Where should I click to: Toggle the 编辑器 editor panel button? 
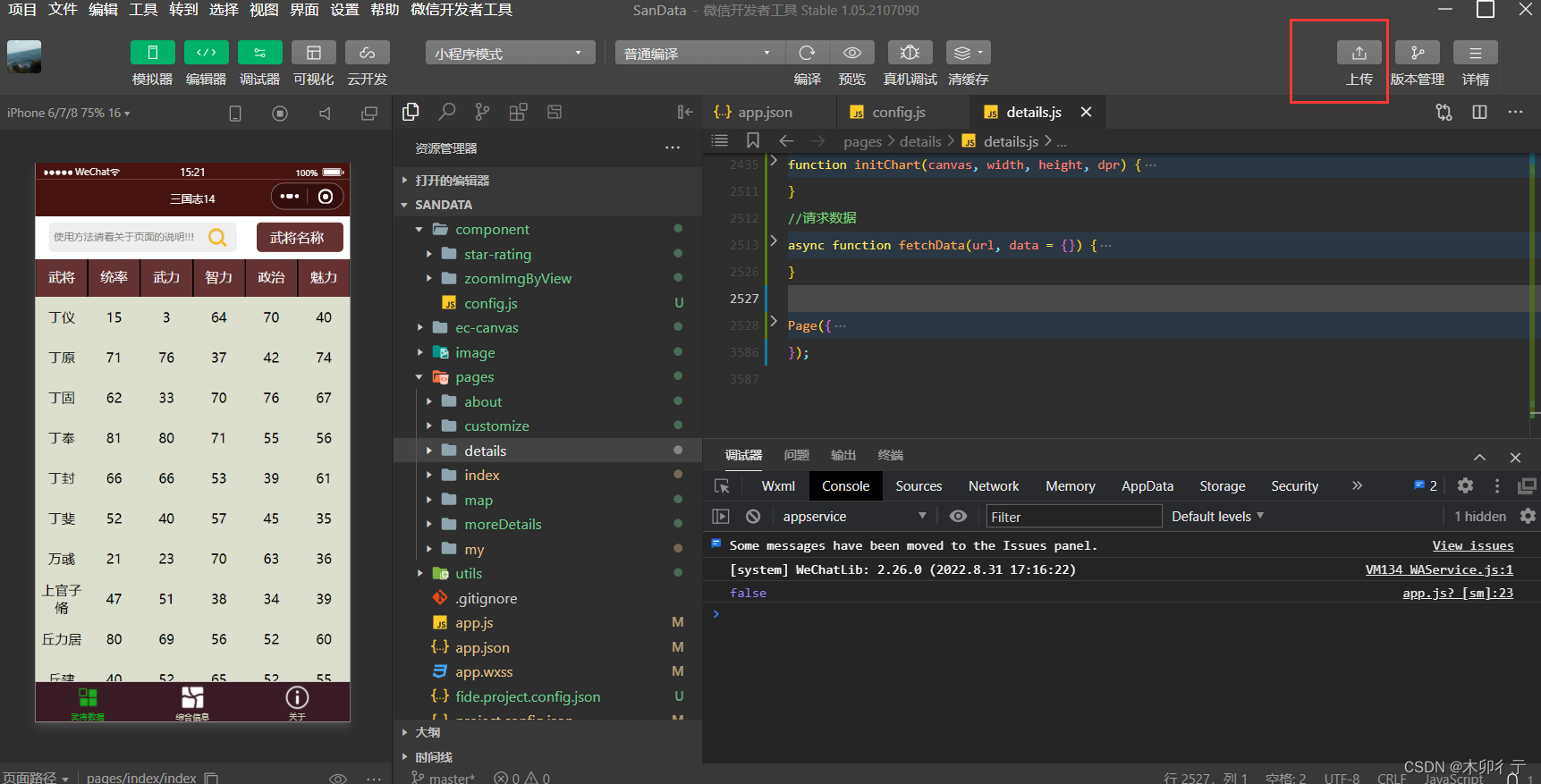point(206,53)
